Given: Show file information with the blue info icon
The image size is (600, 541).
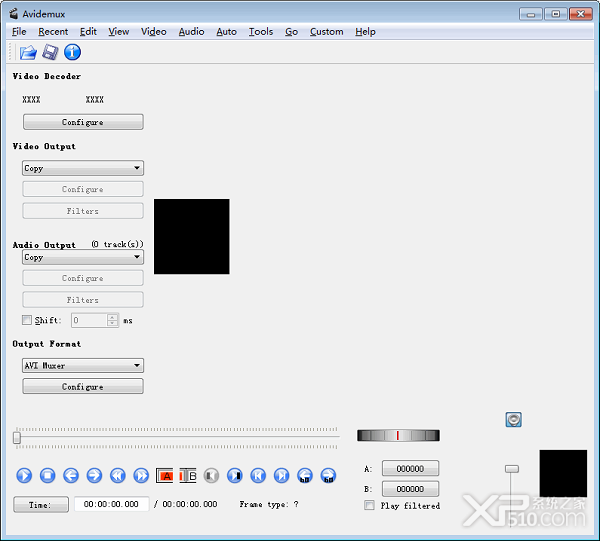Looking at the screenshot, I should (x=72, y=52).
